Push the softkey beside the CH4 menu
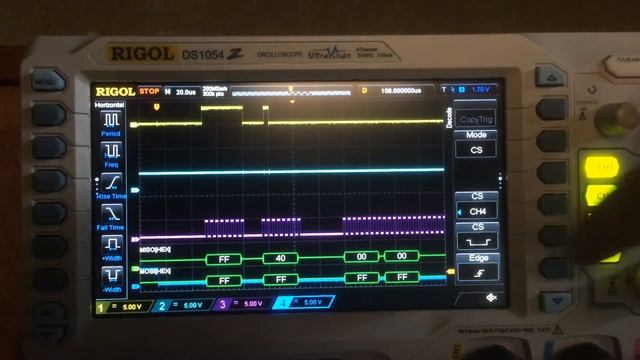Image resolution: width=640 pixels, height=360 pixels. 553,204
